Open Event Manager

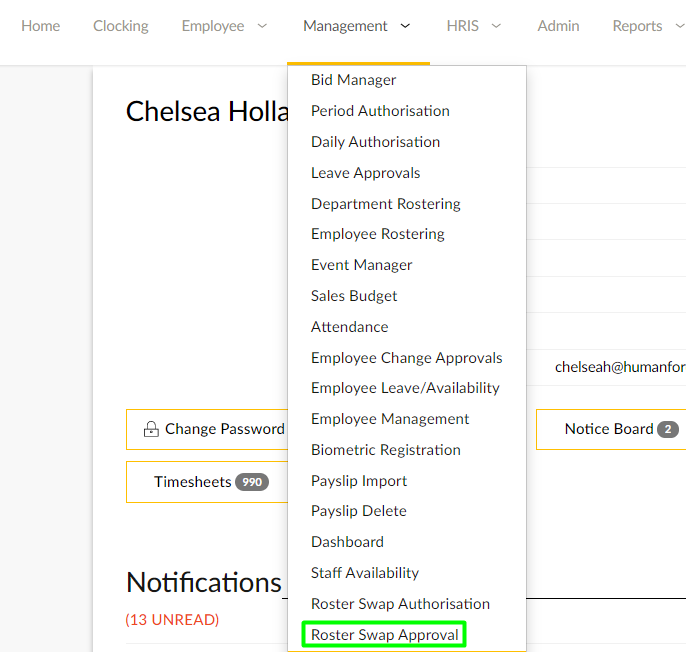tap(361, 265)
